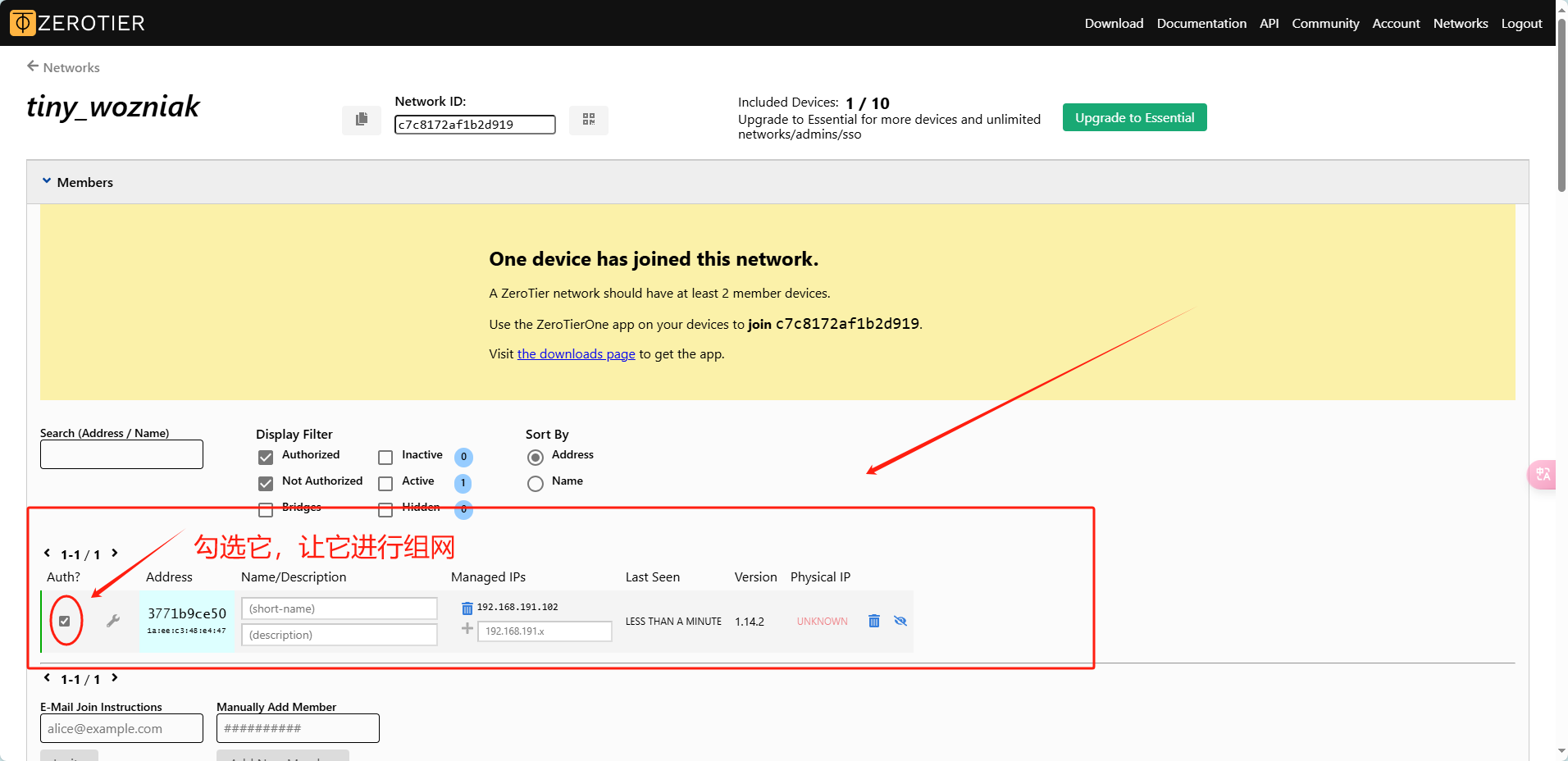Viewport: 1568px width, 761px height.
Task: Collapse the Members section
Action: 47,181
